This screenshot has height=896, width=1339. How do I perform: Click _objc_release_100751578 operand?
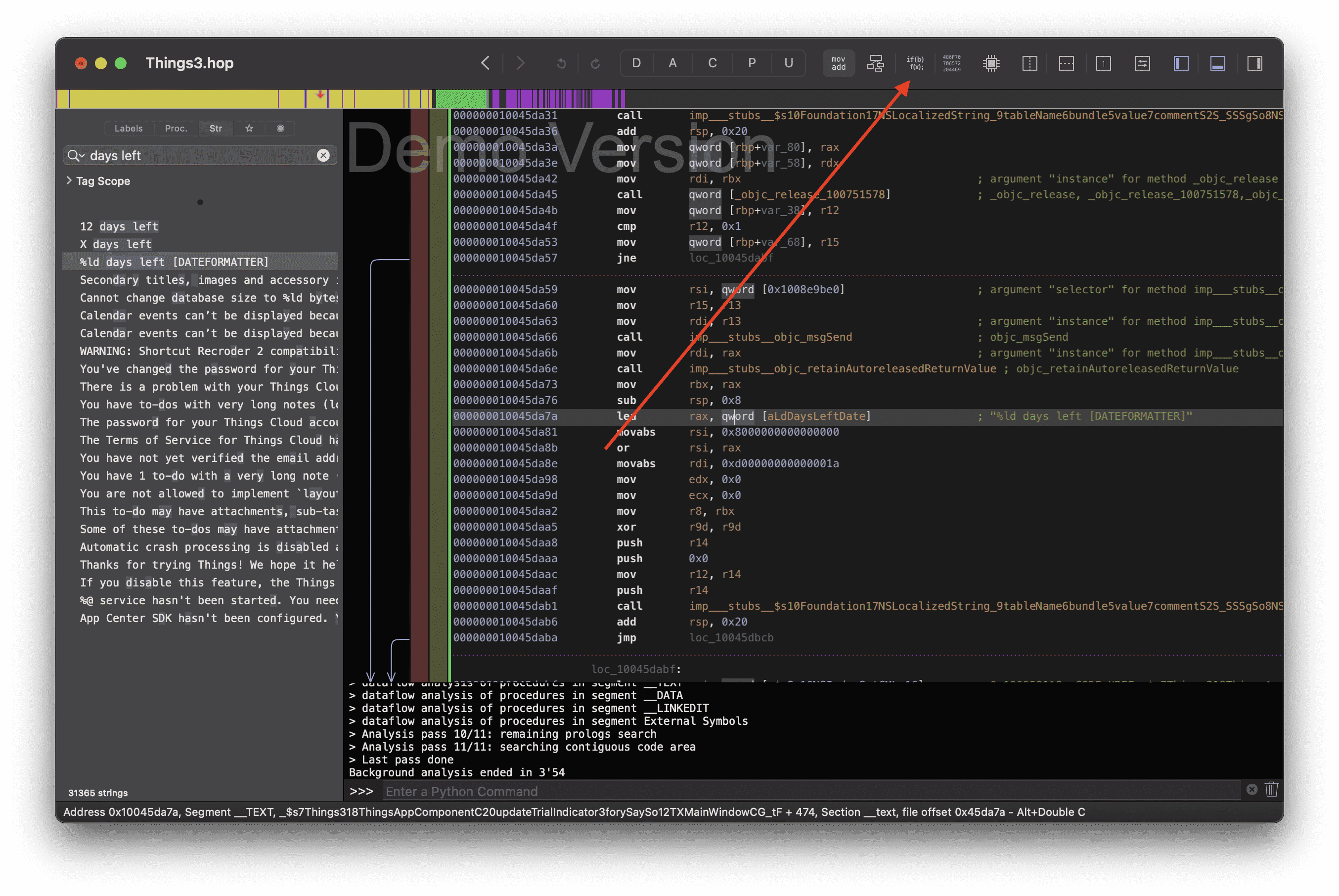point(809,194)
